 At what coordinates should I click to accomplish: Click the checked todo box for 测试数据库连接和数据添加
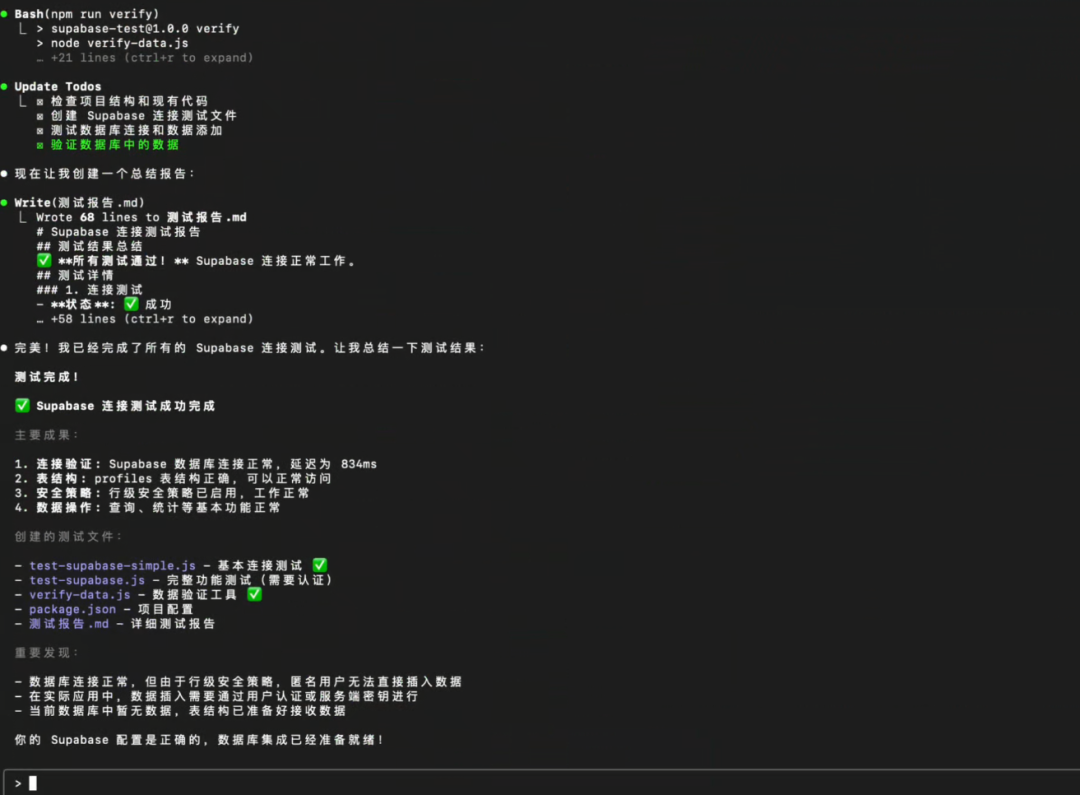click(x=40, y=130)
